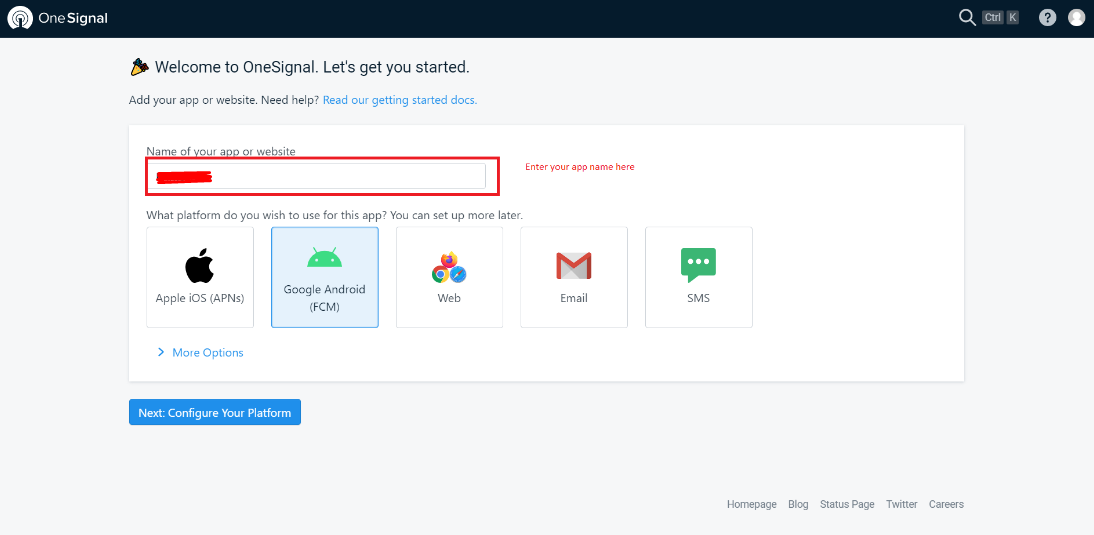Open the help question mark icon
Image resolution: width=1094 pixels, height=535 pixels.
(x=1047, y=17)
